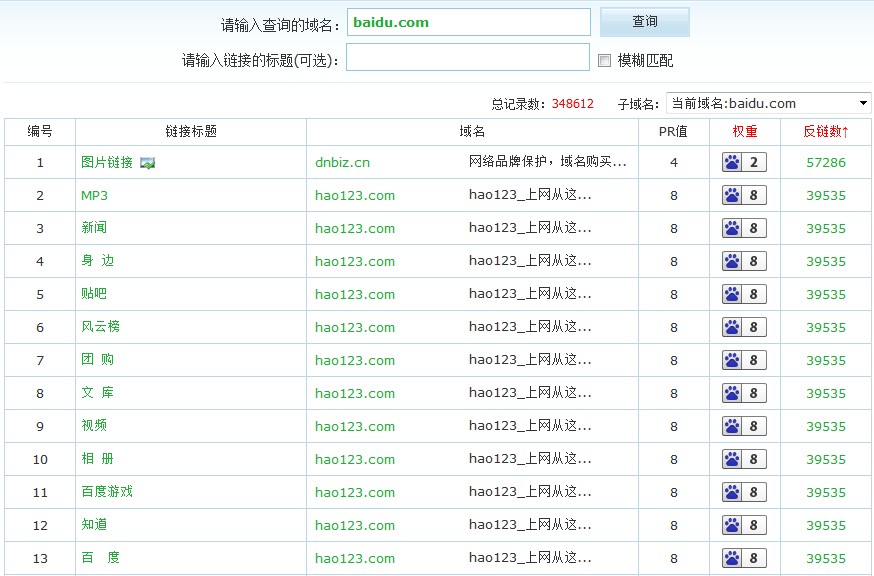Open the dnbiz.cn domain link

[x=342, y=163]
